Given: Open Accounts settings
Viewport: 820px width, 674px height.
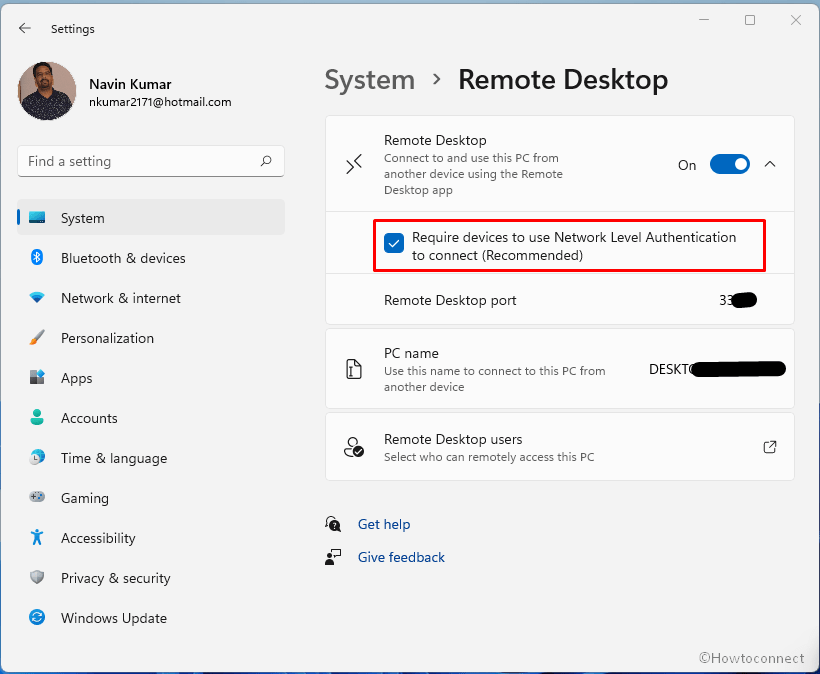Looking at the screenshot, I should [x=151, y=418].
